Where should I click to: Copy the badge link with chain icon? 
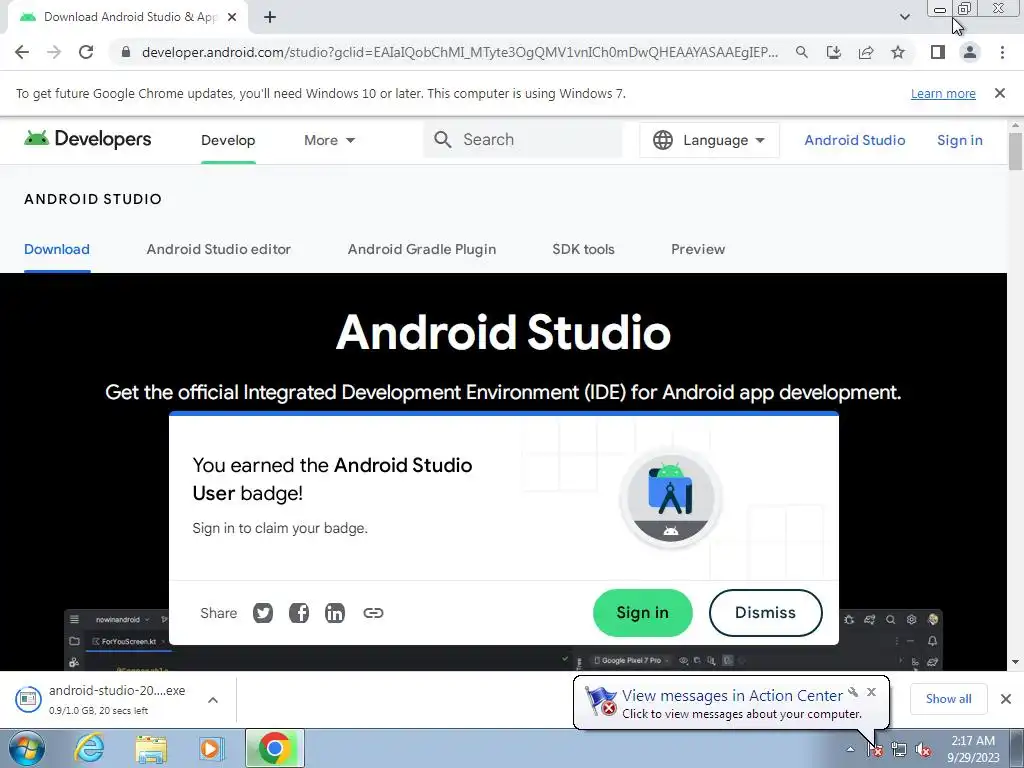[x=373, y=613]
